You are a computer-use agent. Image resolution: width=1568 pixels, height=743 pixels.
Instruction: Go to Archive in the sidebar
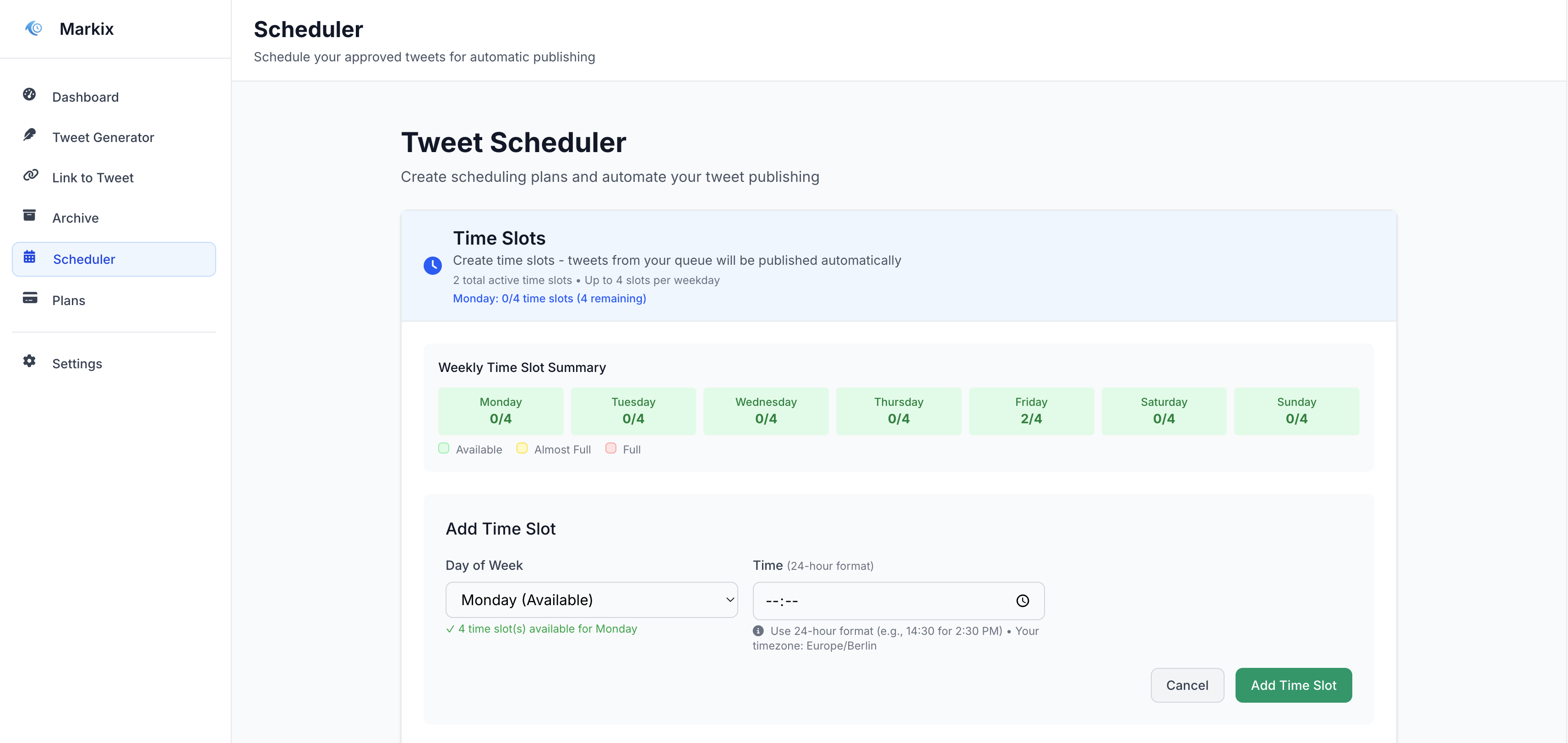(x=76, y=218)
